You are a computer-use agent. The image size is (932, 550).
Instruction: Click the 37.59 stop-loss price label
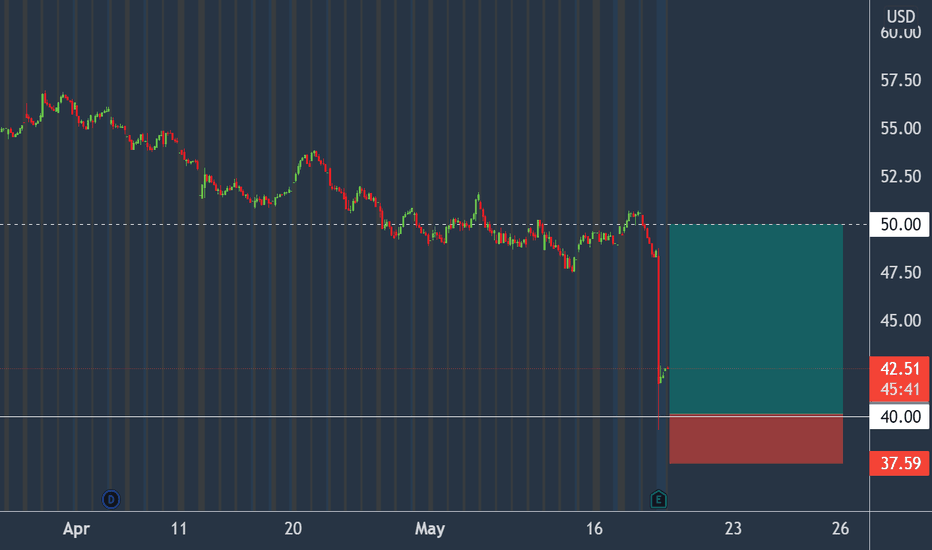(x=900, y=463)
